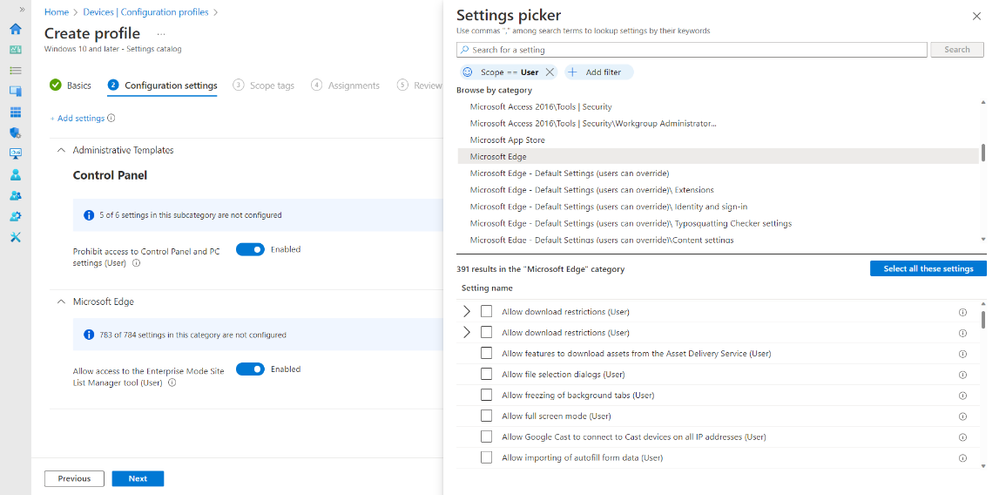Open Users icon in the sidebar
The width and height of the screenshot is (999, 495).
(15, 175)
